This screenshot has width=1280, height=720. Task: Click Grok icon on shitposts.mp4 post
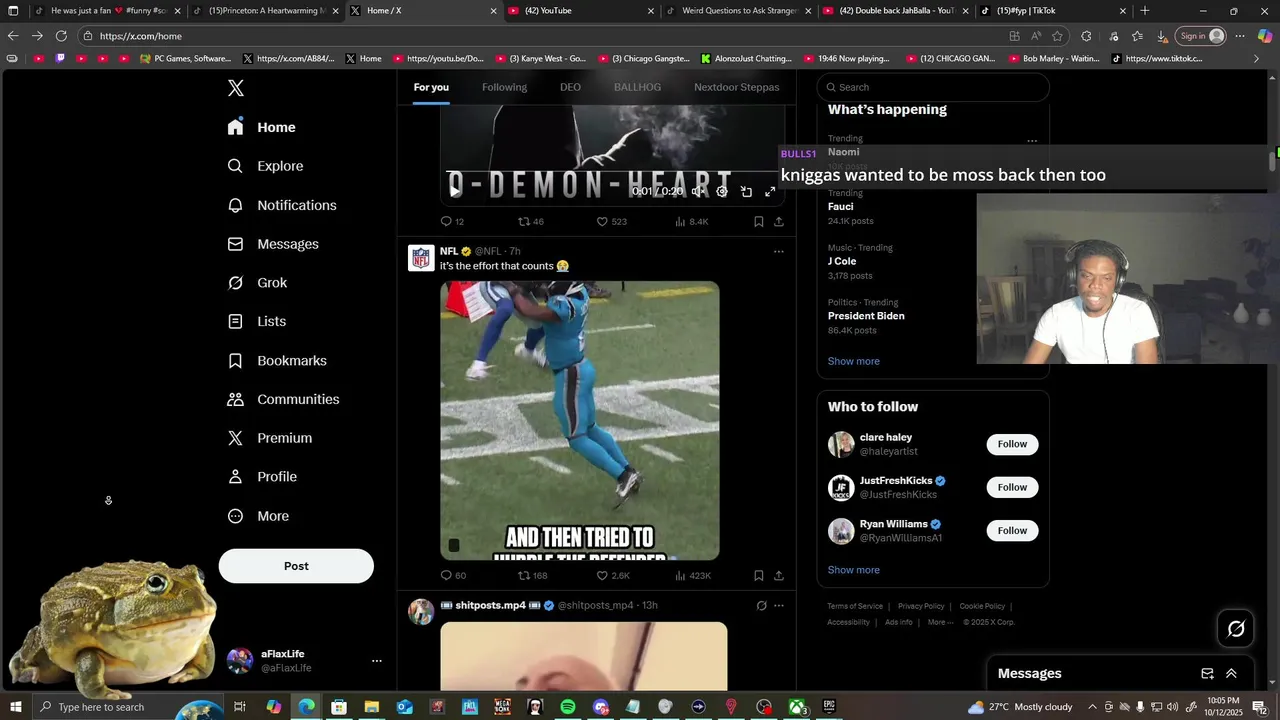[x=761, y=605]
